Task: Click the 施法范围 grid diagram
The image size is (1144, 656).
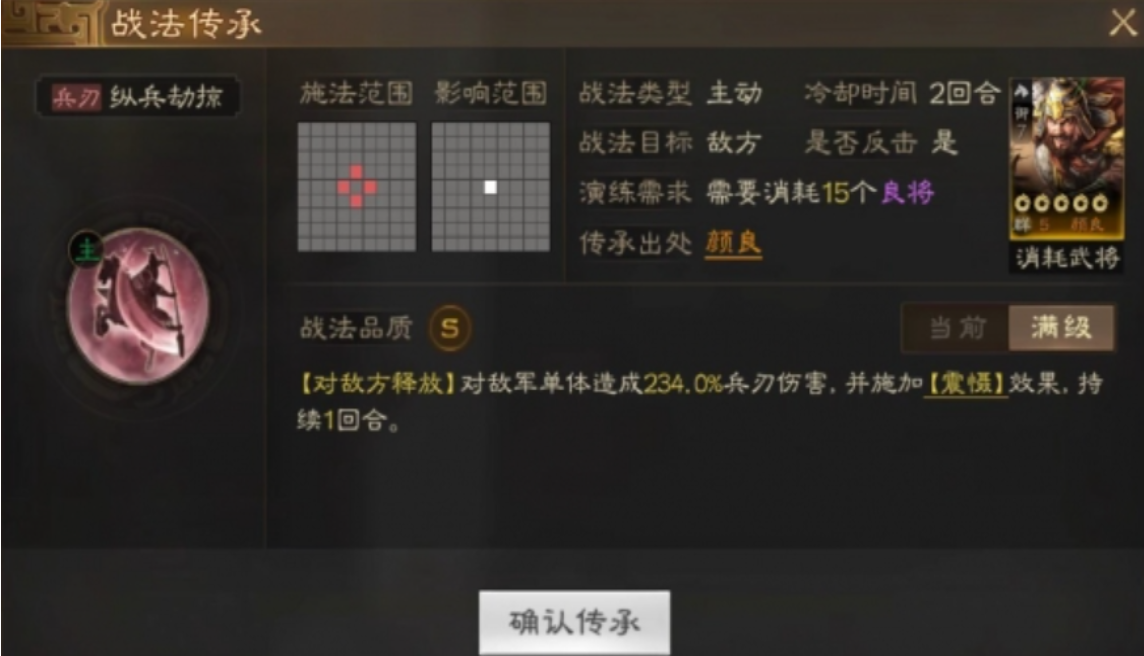Action: point(357,187)
